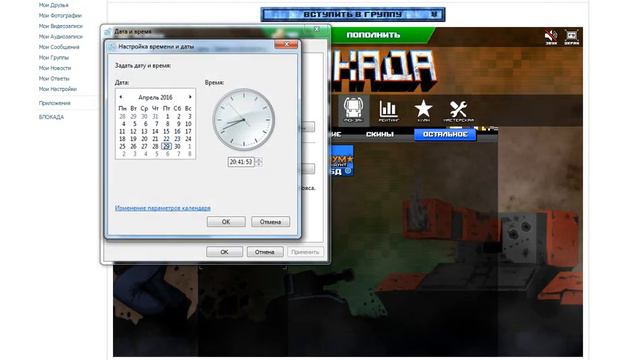Open the backpack inventory icon
The width and height of the screenshot is (640, 360).
click(x=353, y=110)
